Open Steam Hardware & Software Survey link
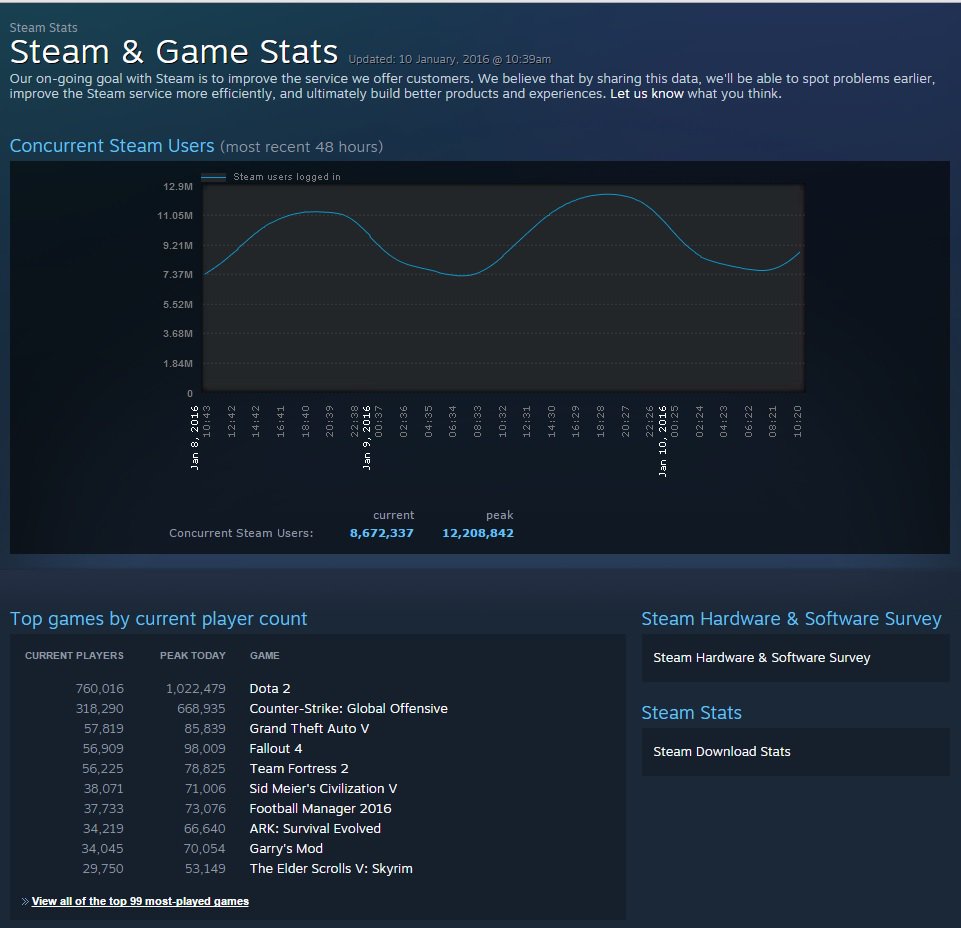This screenshot has height=928, width=961. pyautogui.click(x=761, y=658)
